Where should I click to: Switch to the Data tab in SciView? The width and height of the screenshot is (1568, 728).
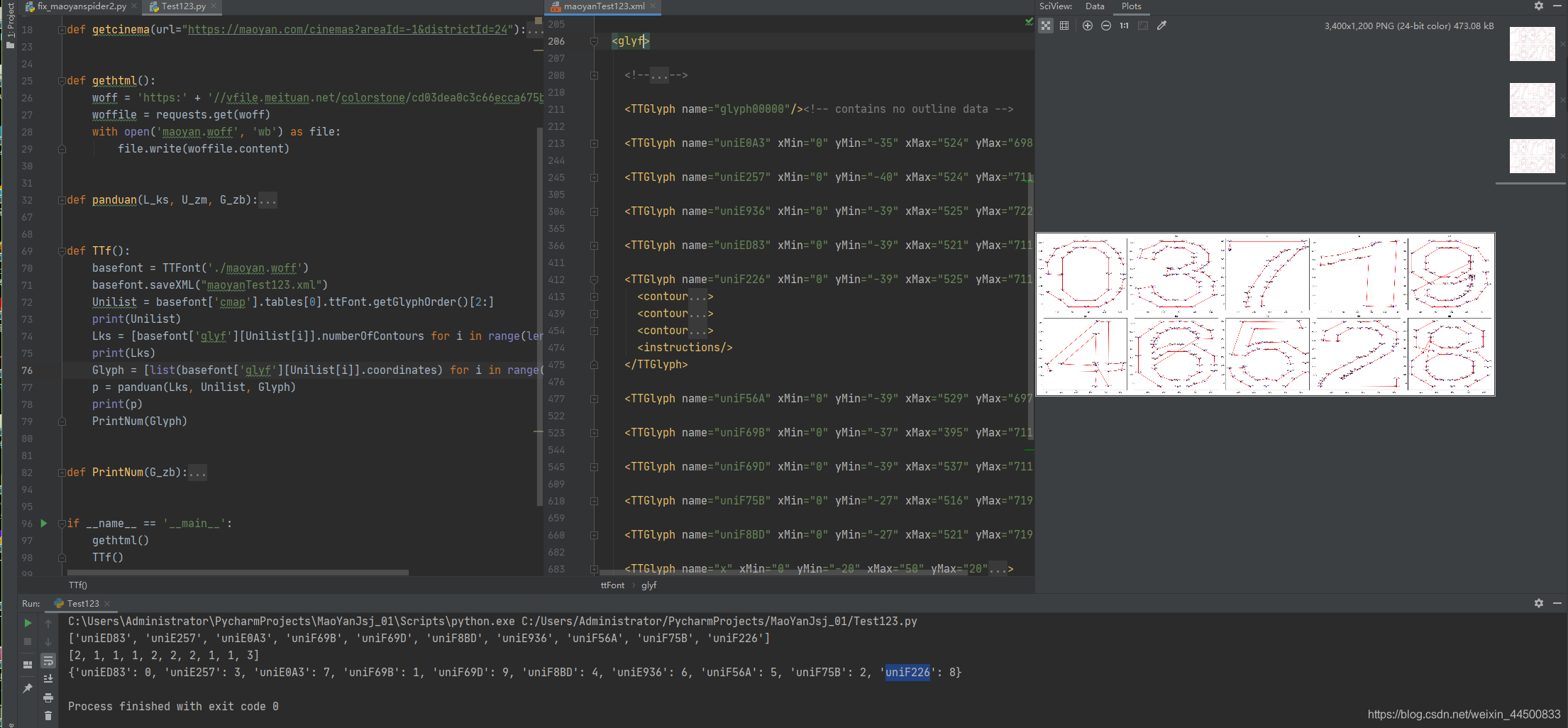coord(1095,6)
